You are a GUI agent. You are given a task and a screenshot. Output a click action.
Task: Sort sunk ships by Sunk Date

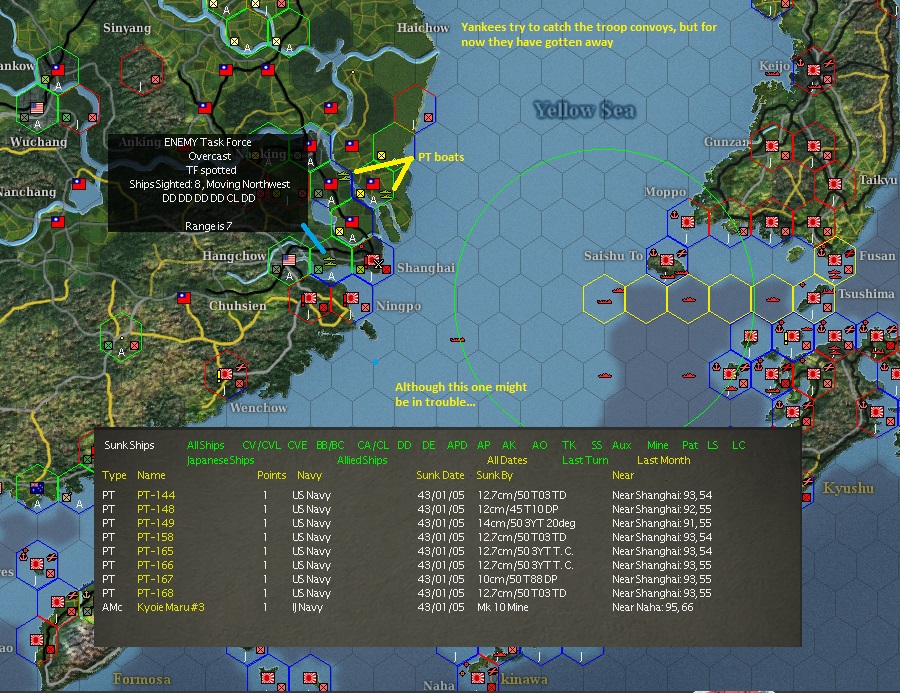click(x=440, y=475)
